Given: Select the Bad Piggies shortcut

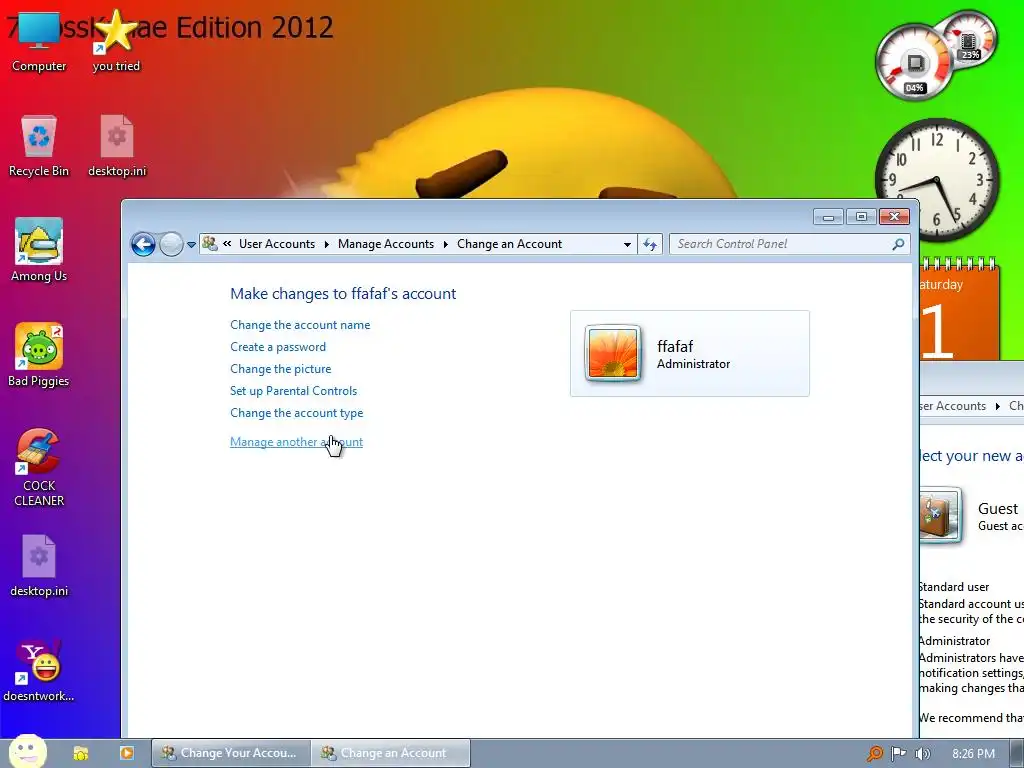Looking at the screenshot, I should (39, 355).
